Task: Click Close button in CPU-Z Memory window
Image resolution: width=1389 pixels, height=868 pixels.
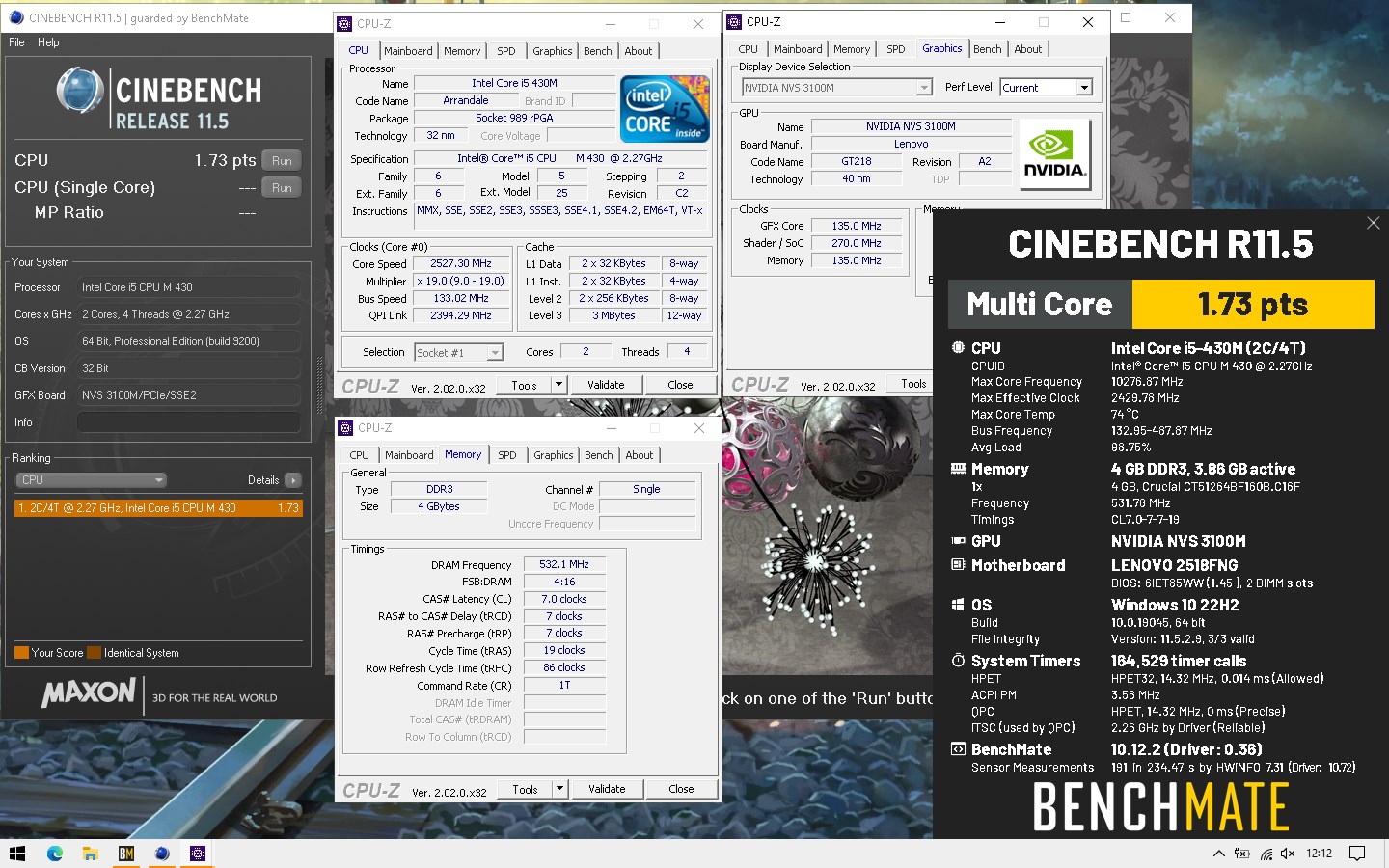Action: click(x=681, y=789)
